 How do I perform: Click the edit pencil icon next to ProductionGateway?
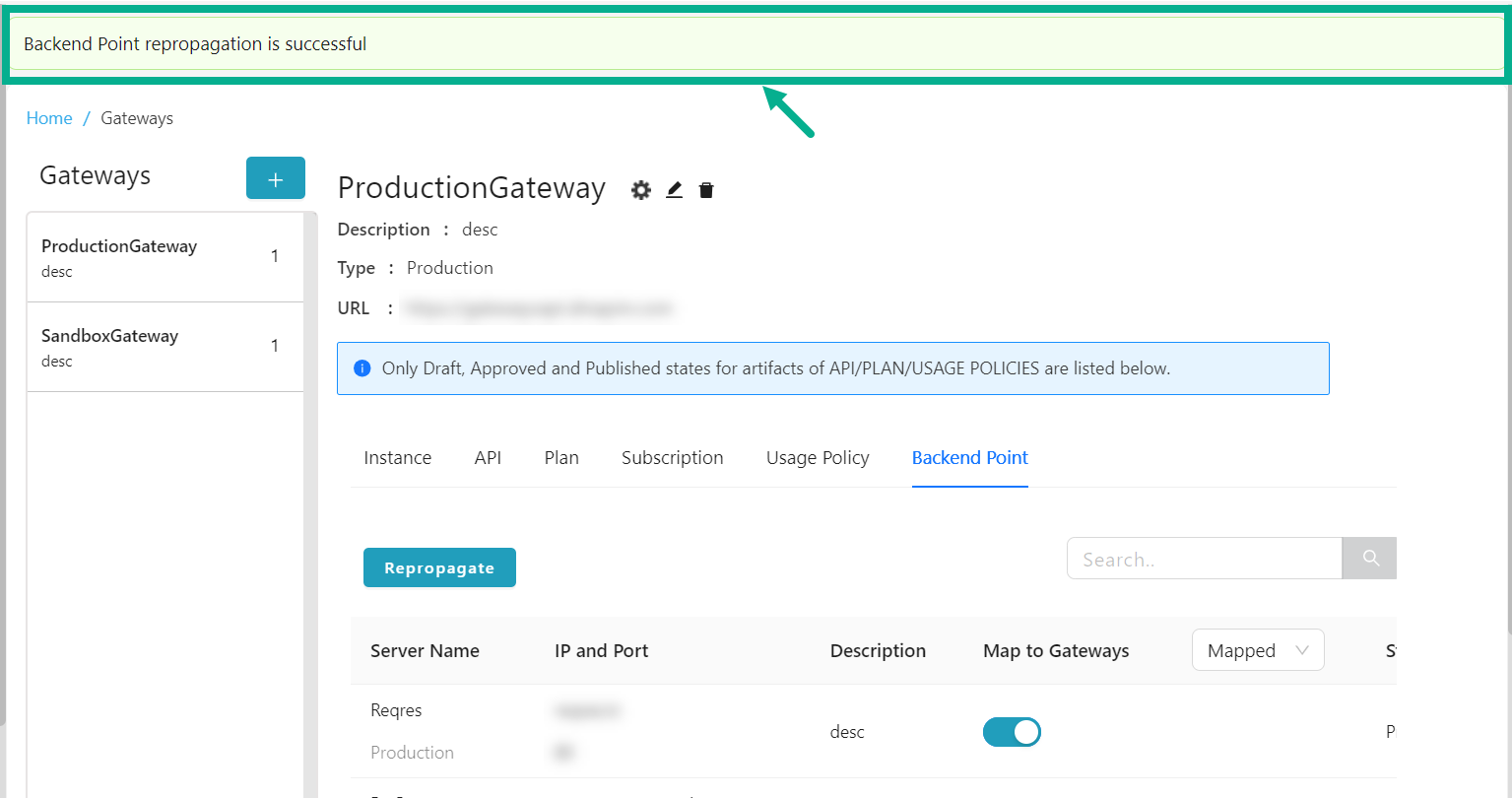[674, 189]
